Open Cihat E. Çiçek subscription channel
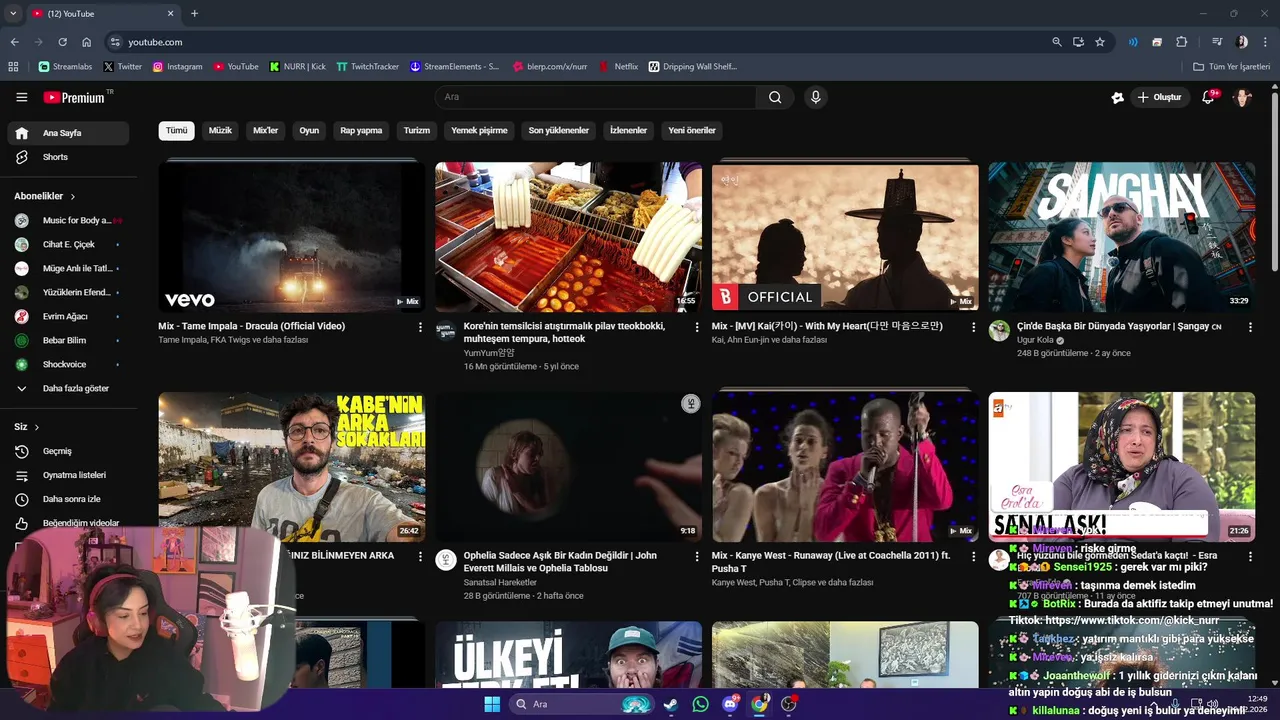Screen dimensions: 1280x720 coord(68,244)
